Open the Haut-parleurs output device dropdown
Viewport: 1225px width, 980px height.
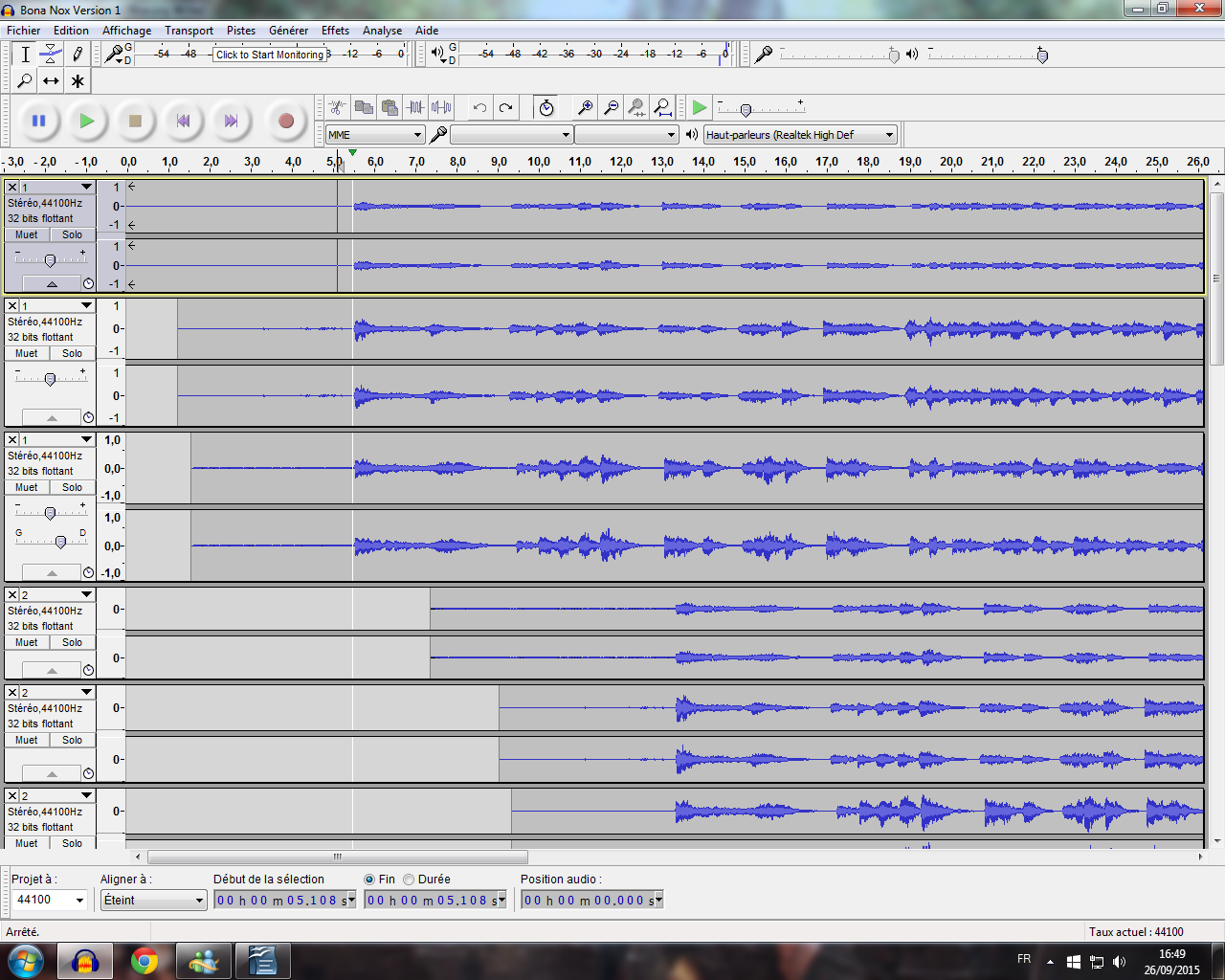tap(801, 135)
